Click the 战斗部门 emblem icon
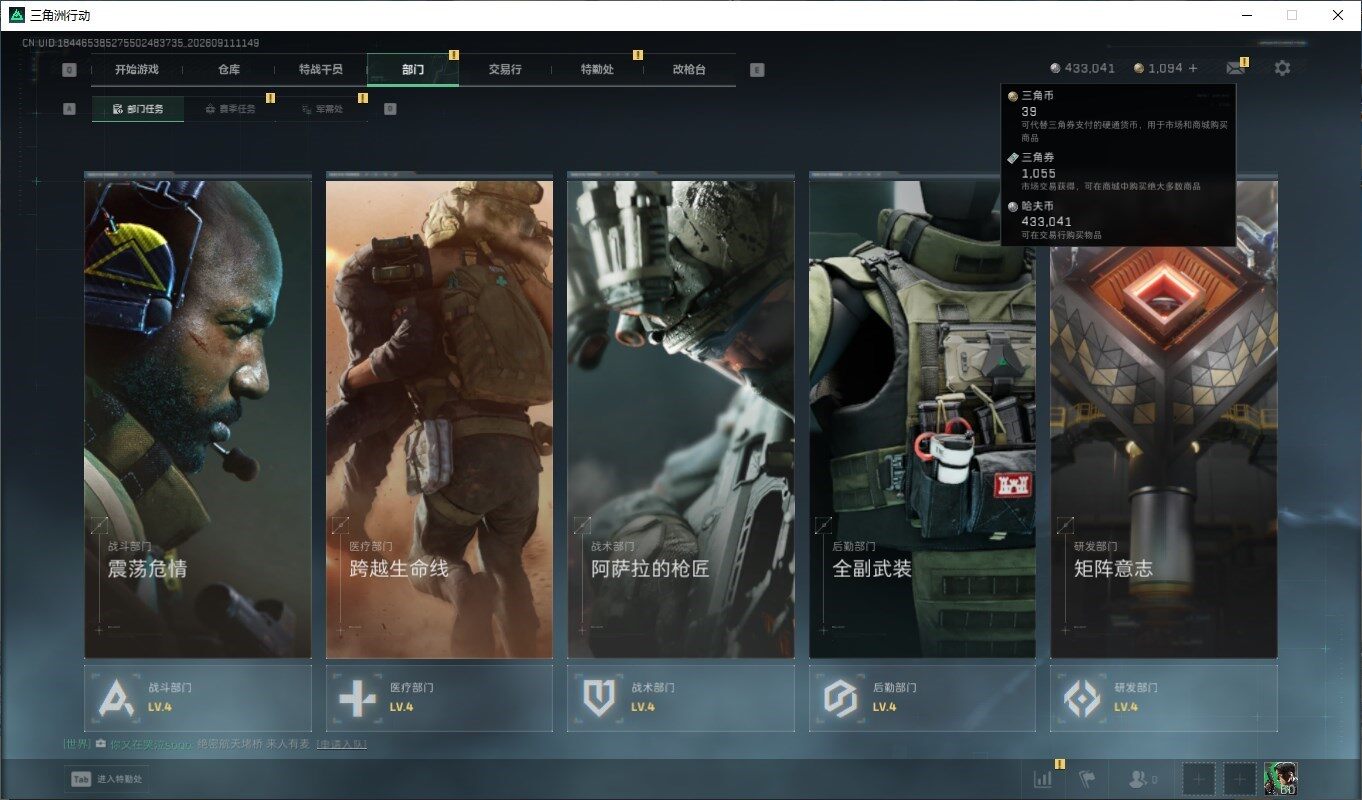 point(116,697)
